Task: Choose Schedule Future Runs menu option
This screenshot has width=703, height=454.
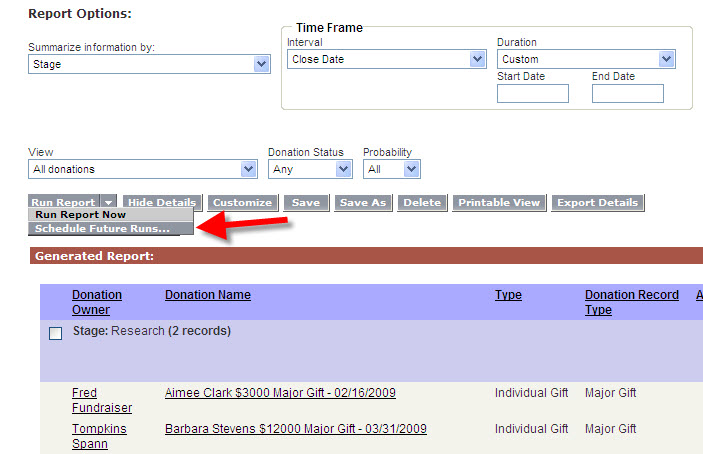Action: tap(100, 229)
